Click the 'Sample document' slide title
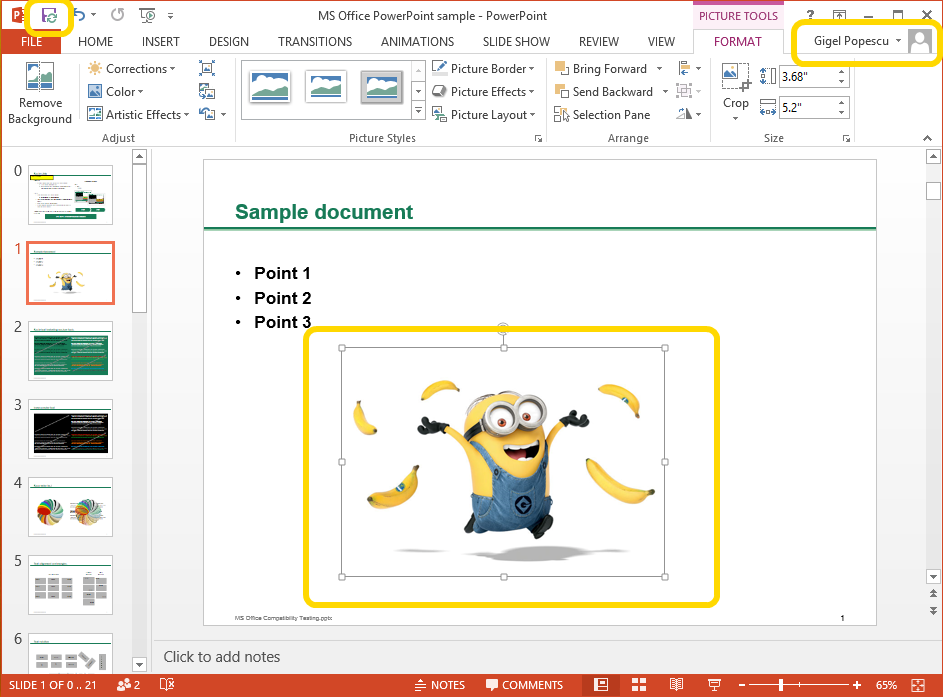The width and height of the screenshot is (943, 697). [x=324, y=212]
